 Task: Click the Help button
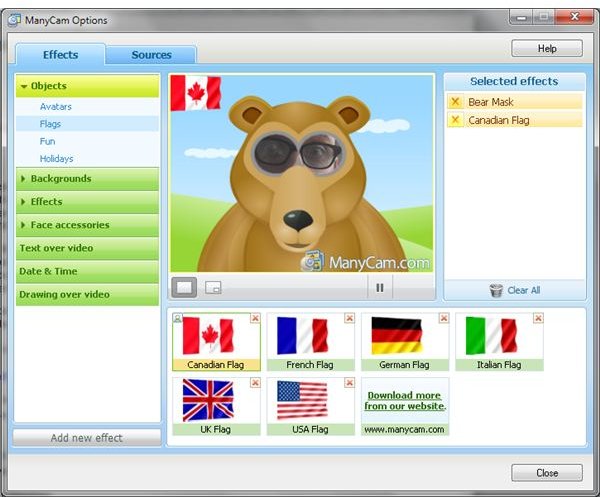[x=547, y=49]
